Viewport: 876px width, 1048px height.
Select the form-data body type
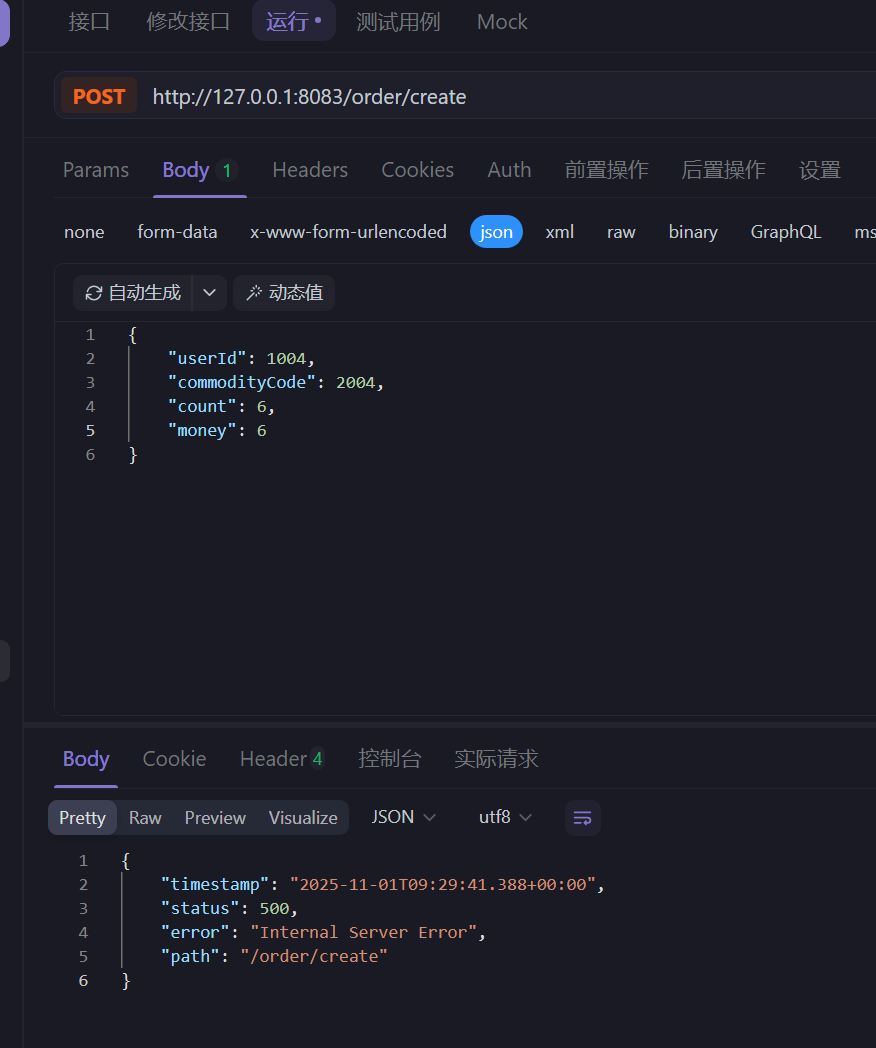[x=177, y=232]
